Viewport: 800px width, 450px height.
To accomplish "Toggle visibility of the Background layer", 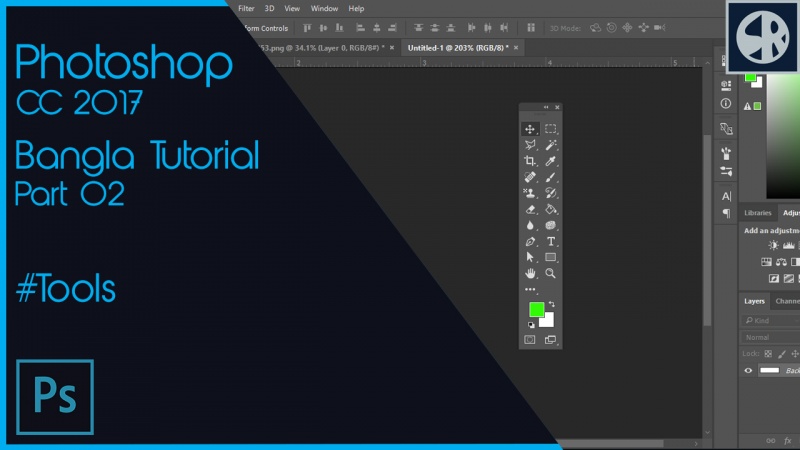I will [748, 371].
